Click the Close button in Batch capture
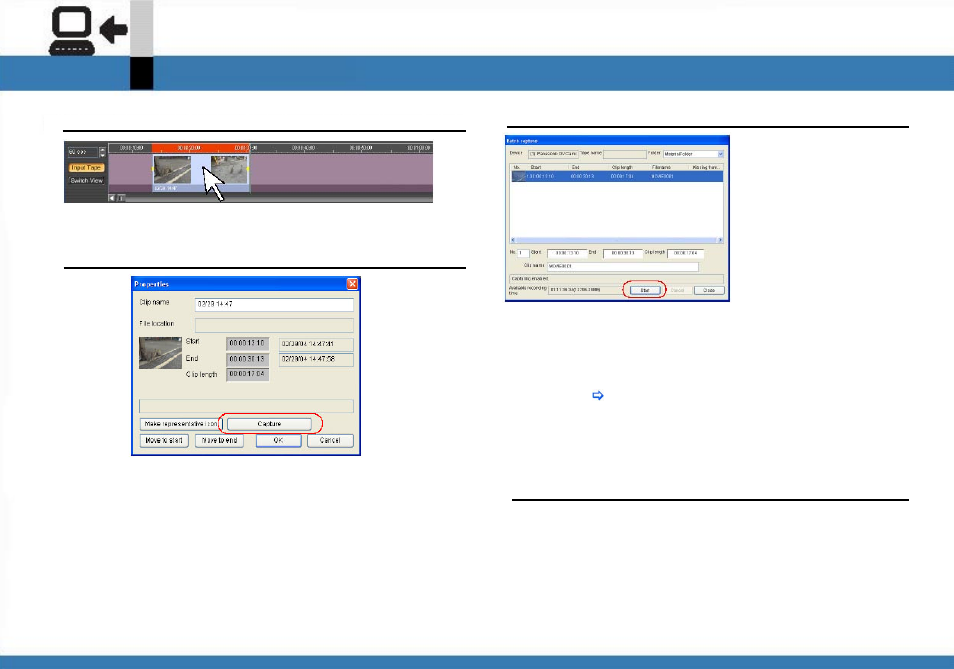This screenshot has height=669, width=954. 709,290
